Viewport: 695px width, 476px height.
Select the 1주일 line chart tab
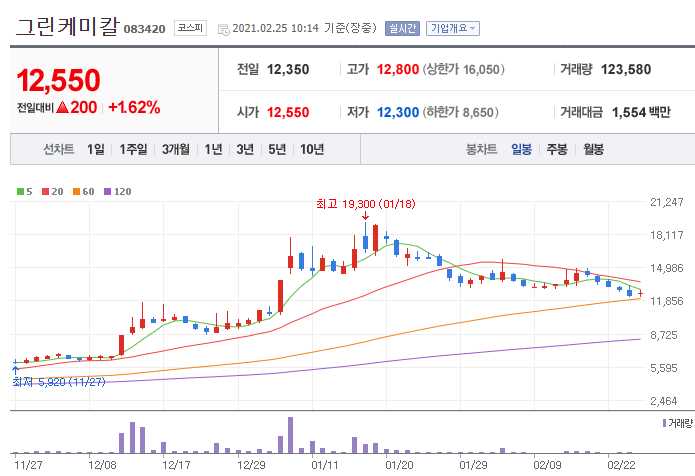133,149
